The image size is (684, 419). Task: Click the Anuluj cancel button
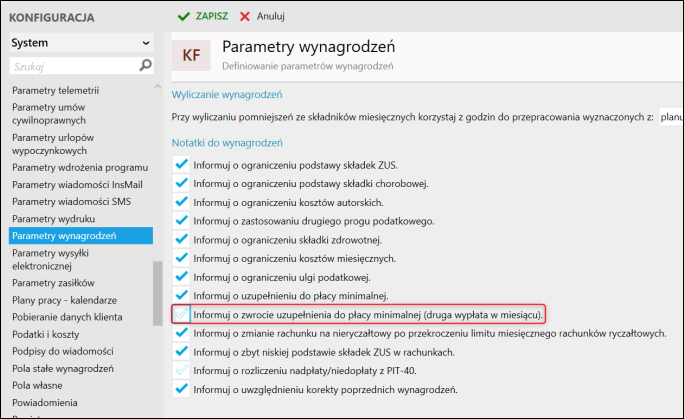click(x=262, y=17)
